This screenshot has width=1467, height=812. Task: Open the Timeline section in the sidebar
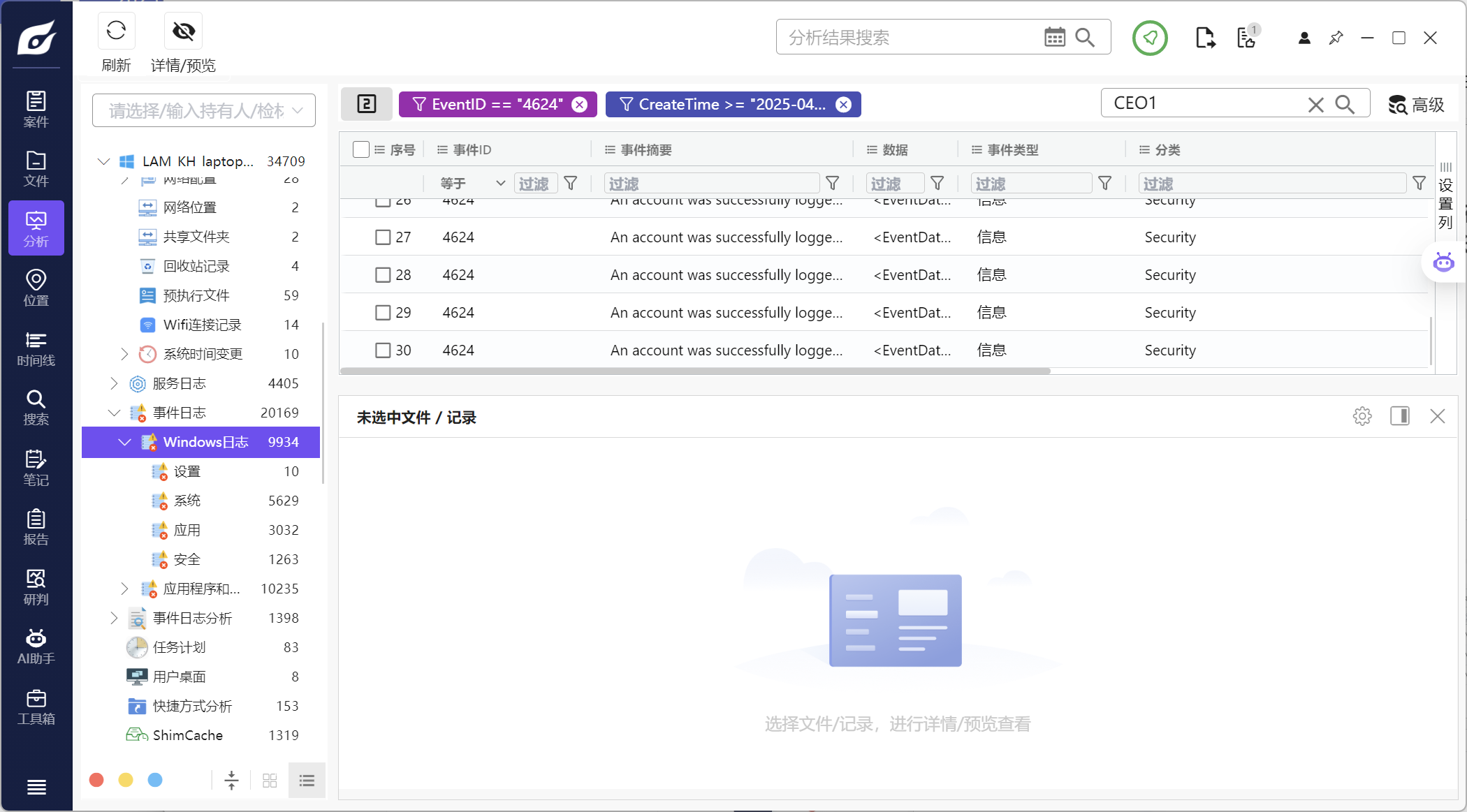tap(36, 349)
